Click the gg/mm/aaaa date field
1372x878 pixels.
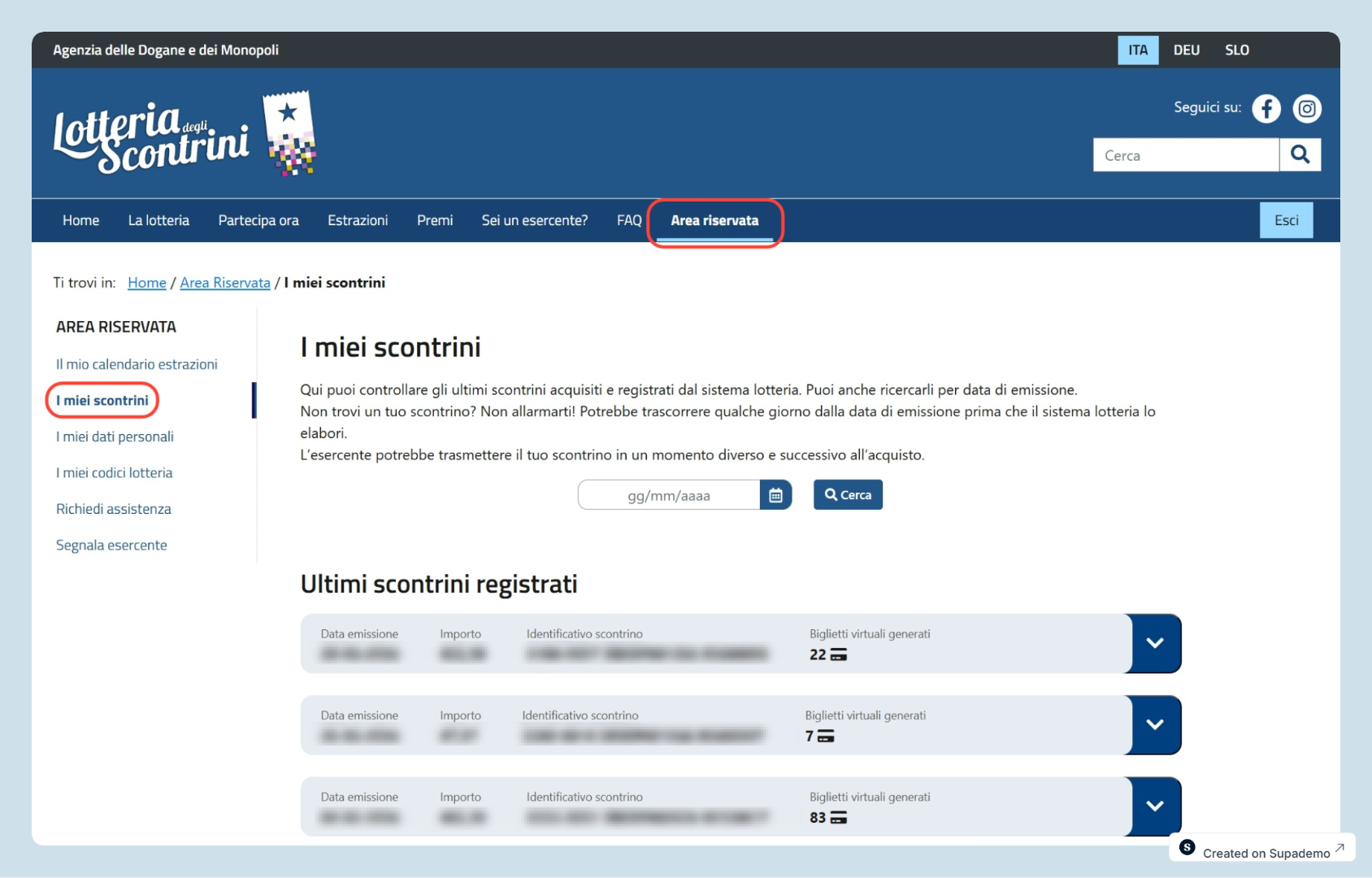click(668, 494)
